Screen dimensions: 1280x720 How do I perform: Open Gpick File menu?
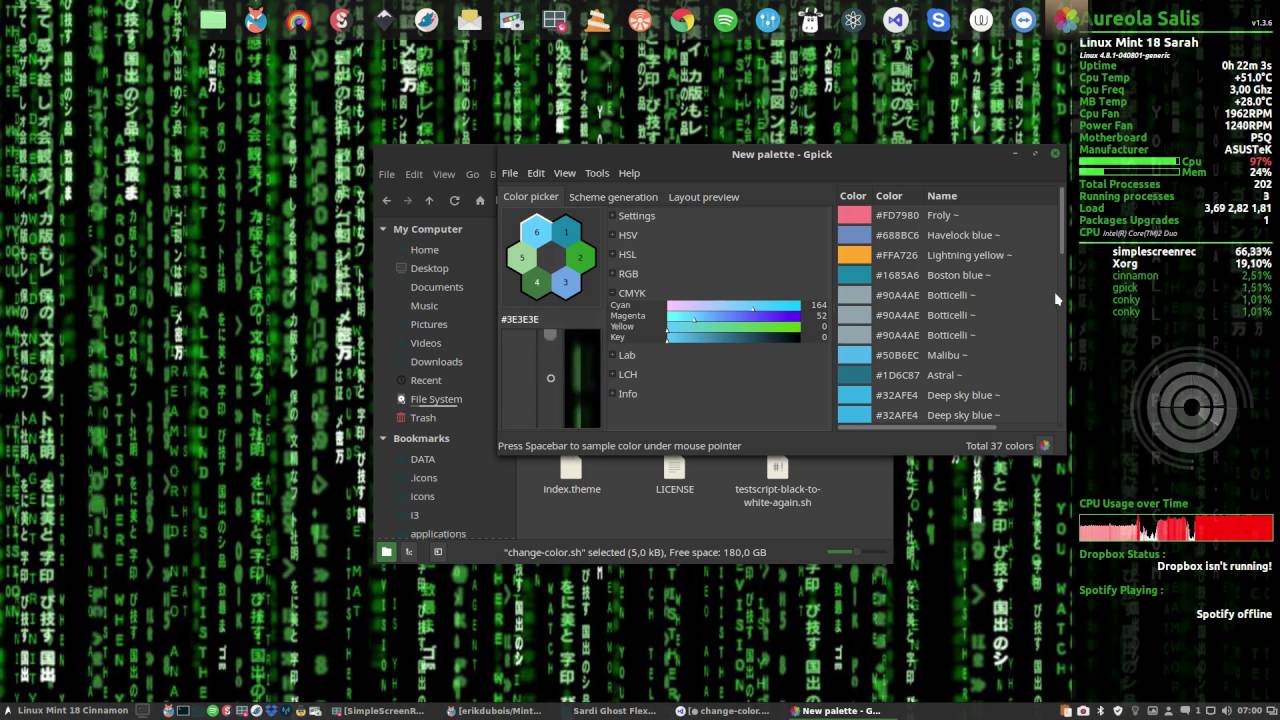point(510,173)
